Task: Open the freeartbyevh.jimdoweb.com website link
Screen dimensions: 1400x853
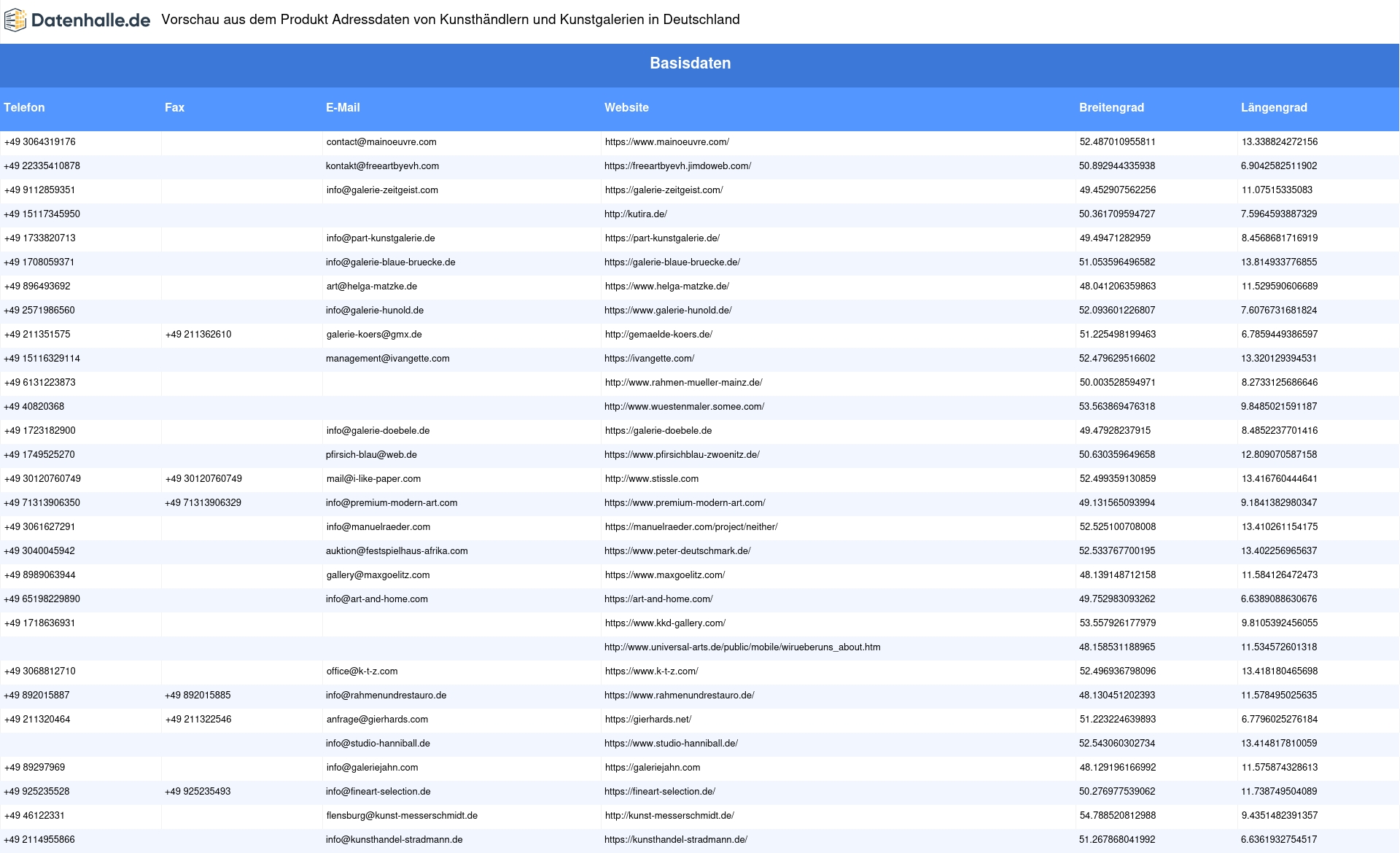Action: pos(677,166)
